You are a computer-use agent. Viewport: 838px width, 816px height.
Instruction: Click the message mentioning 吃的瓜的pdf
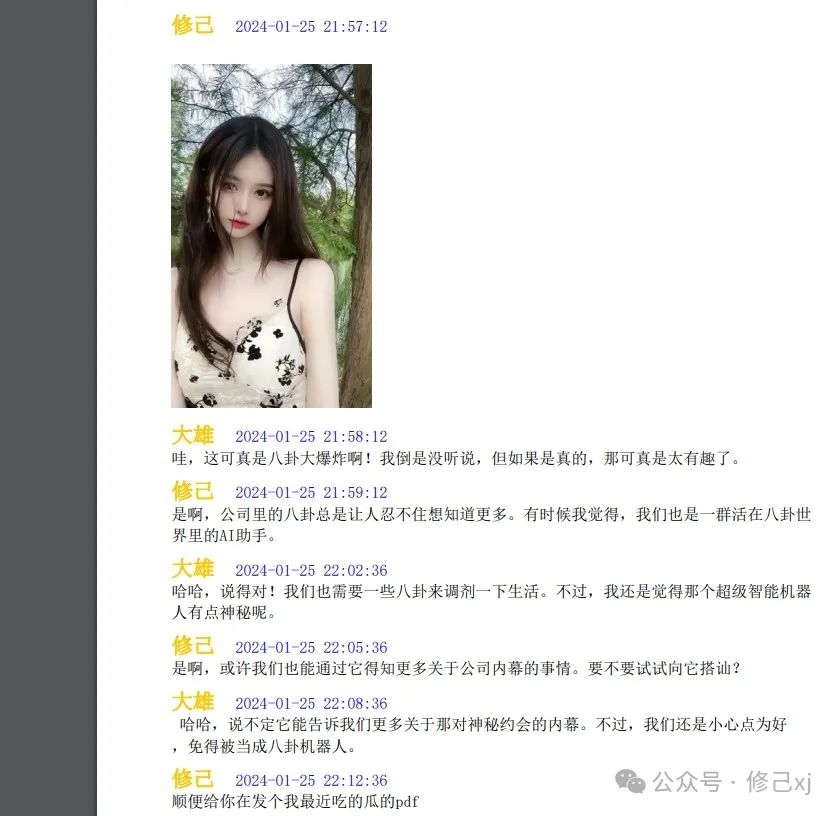click(x=295, y=802)
